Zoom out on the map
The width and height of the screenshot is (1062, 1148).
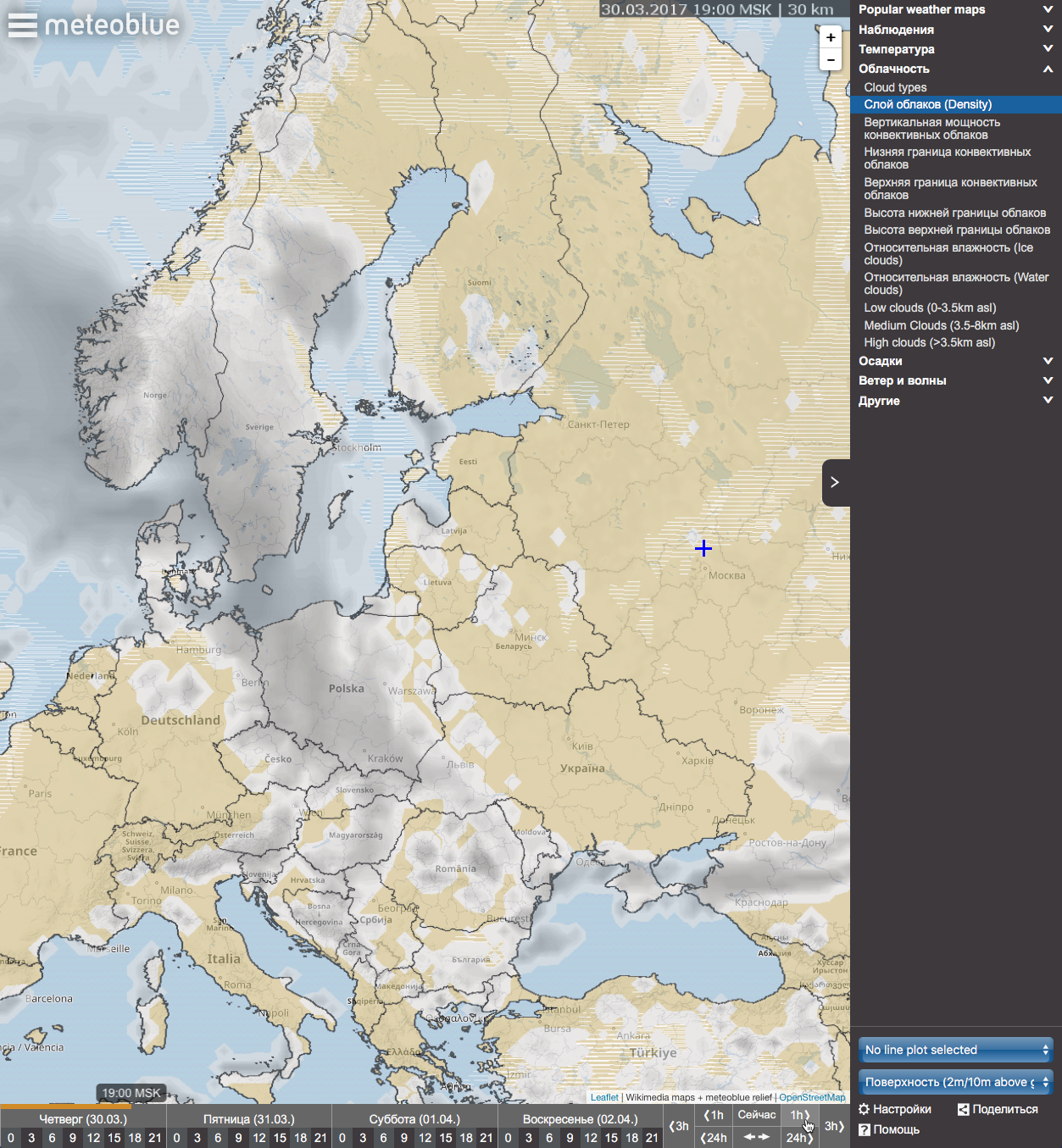(x=831, y=59)
